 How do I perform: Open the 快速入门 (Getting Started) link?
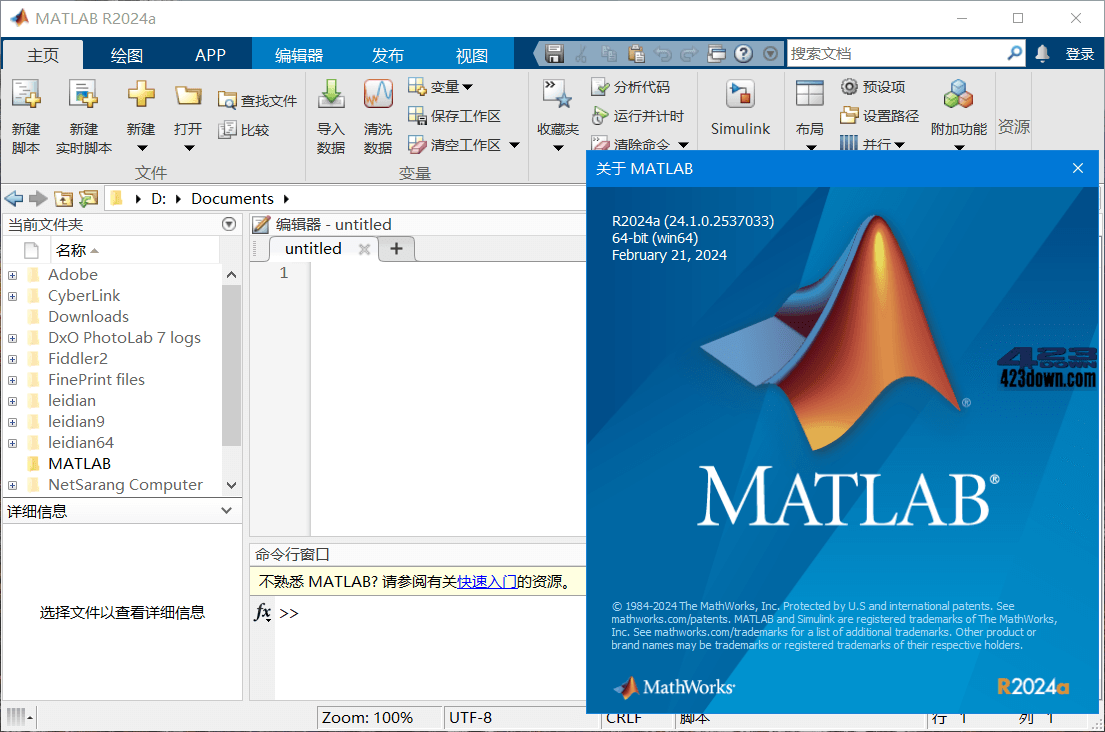pyautogui.click(x=487, y=580)
